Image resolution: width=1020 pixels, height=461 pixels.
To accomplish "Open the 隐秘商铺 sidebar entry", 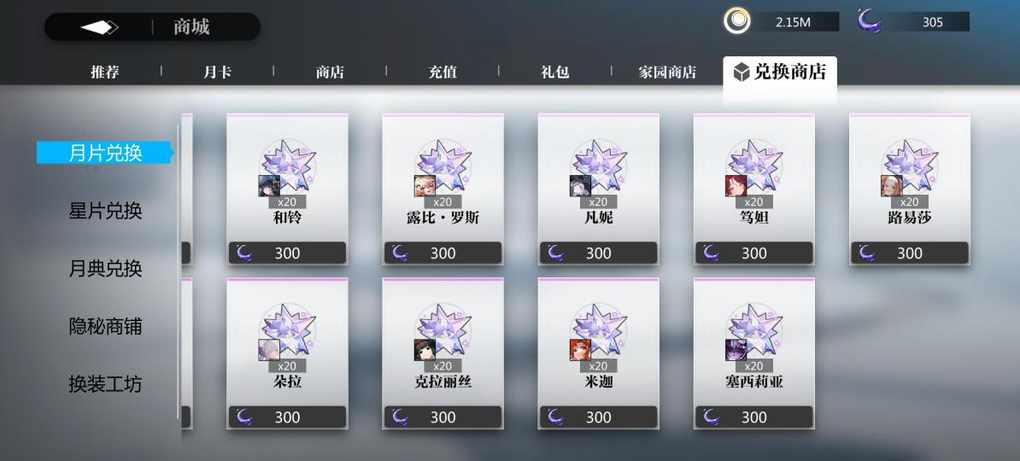I will [x=105, y=326].
